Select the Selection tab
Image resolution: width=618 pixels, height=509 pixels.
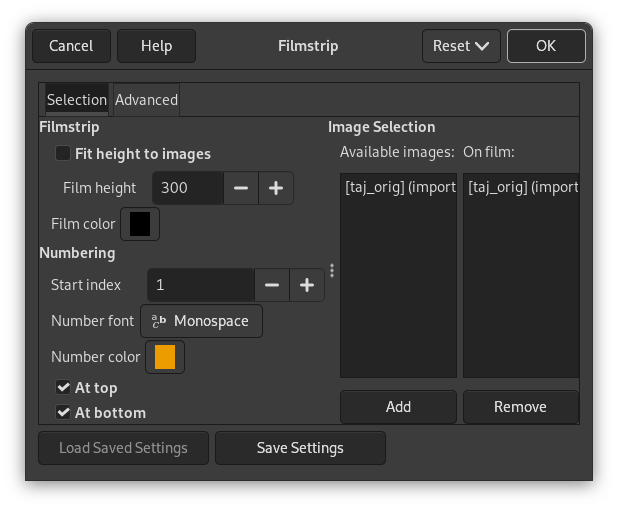(77, 100)
